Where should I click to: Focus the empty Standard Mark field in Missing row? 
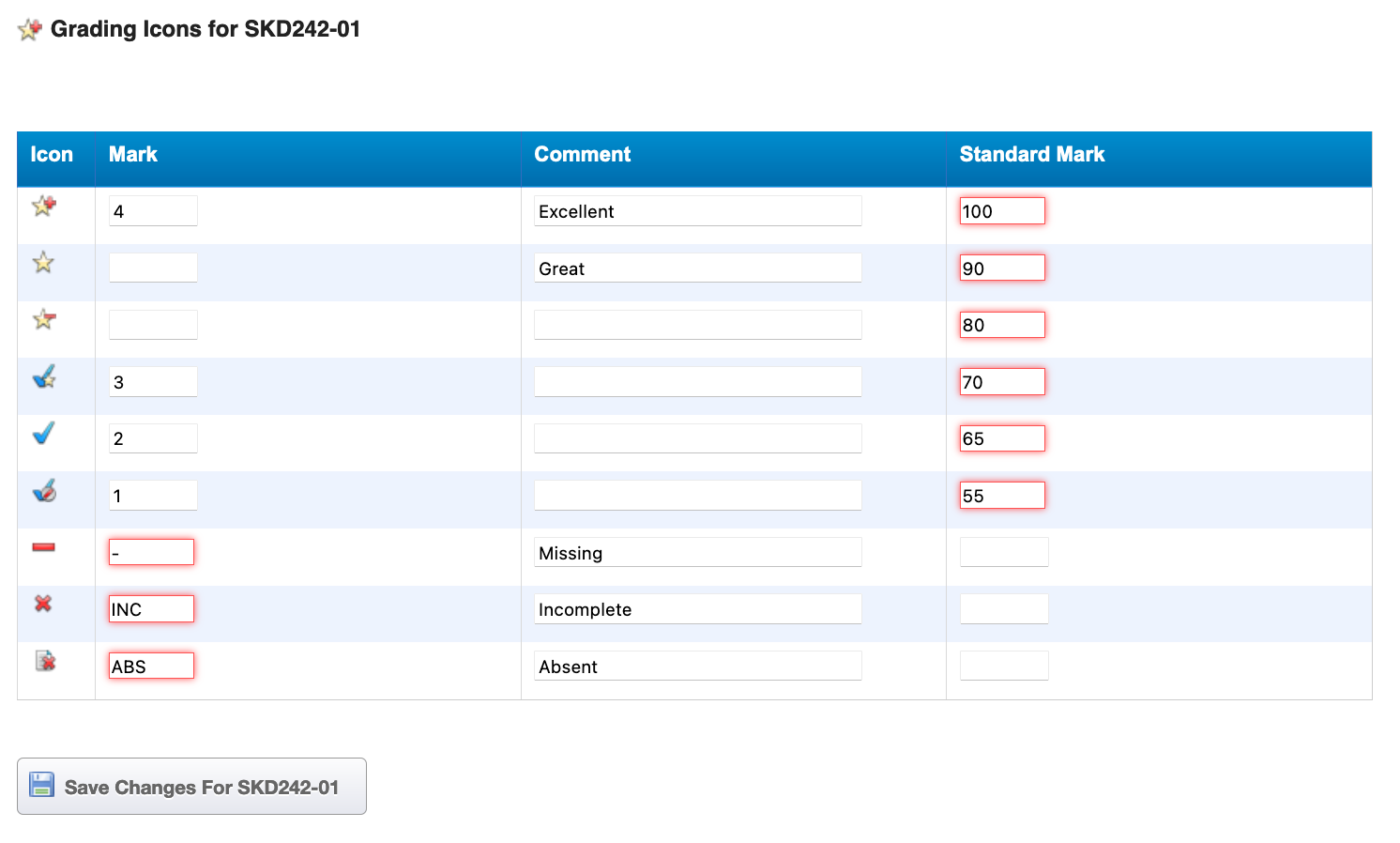coord(1004,552)
